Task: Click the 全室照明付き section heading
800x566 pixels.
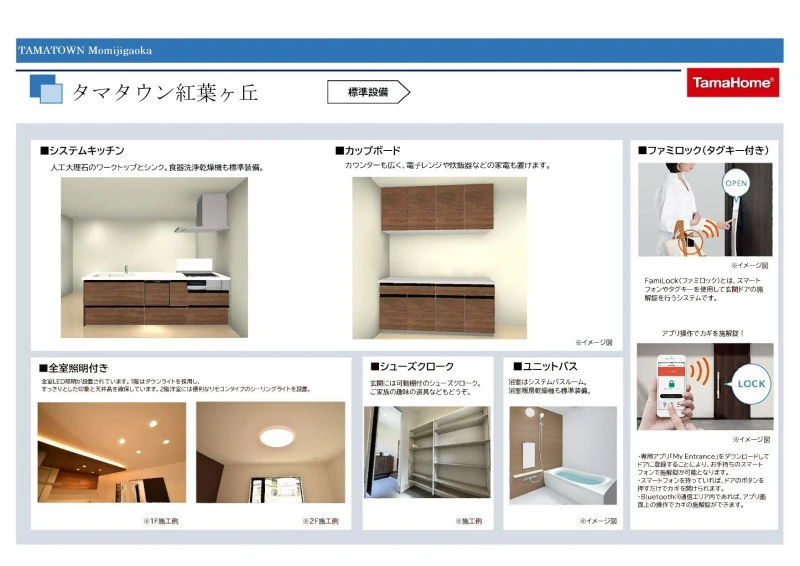Action: (73, 367)
